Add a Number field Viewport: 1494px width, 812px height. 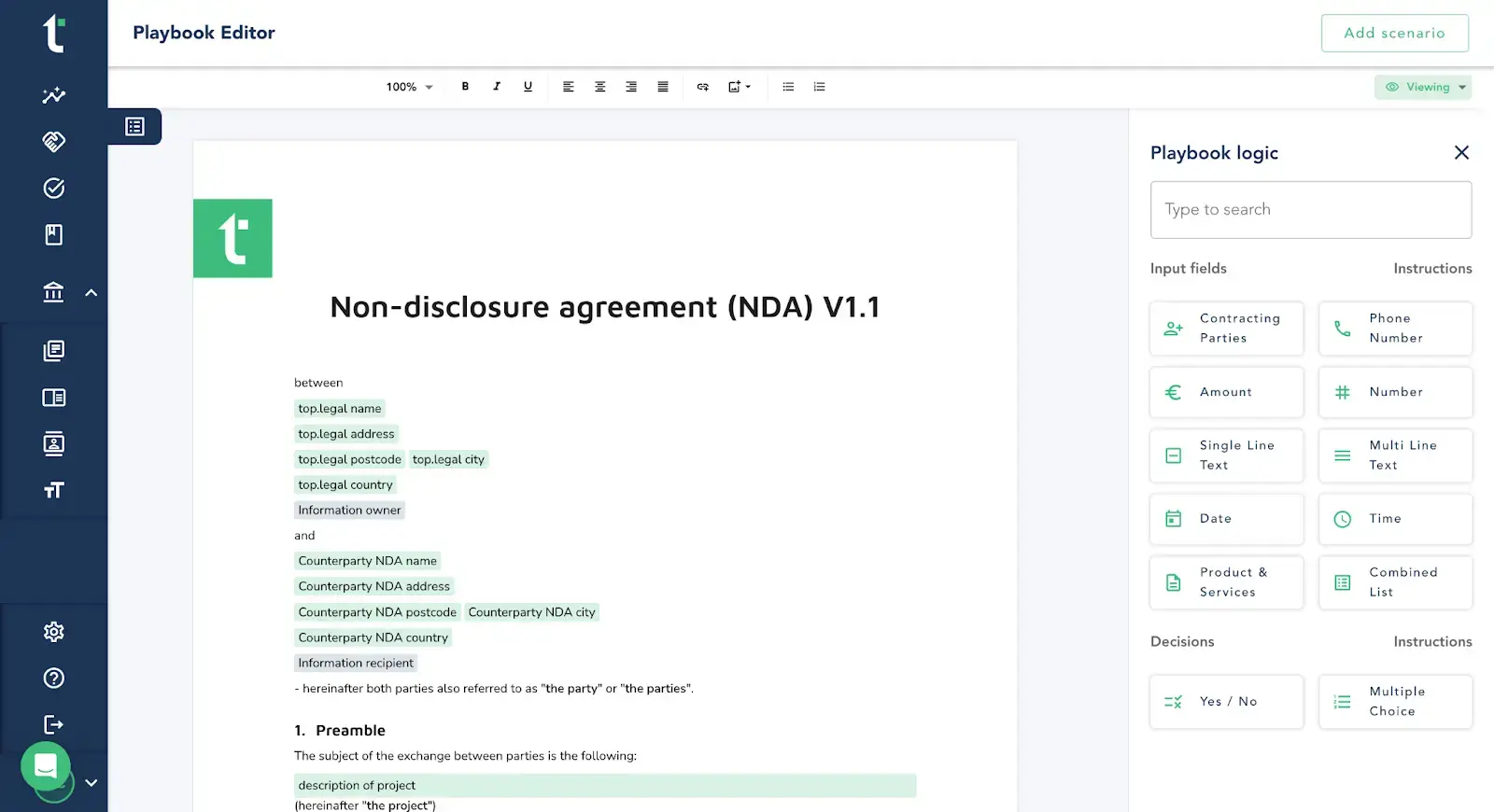(1396, 392)
